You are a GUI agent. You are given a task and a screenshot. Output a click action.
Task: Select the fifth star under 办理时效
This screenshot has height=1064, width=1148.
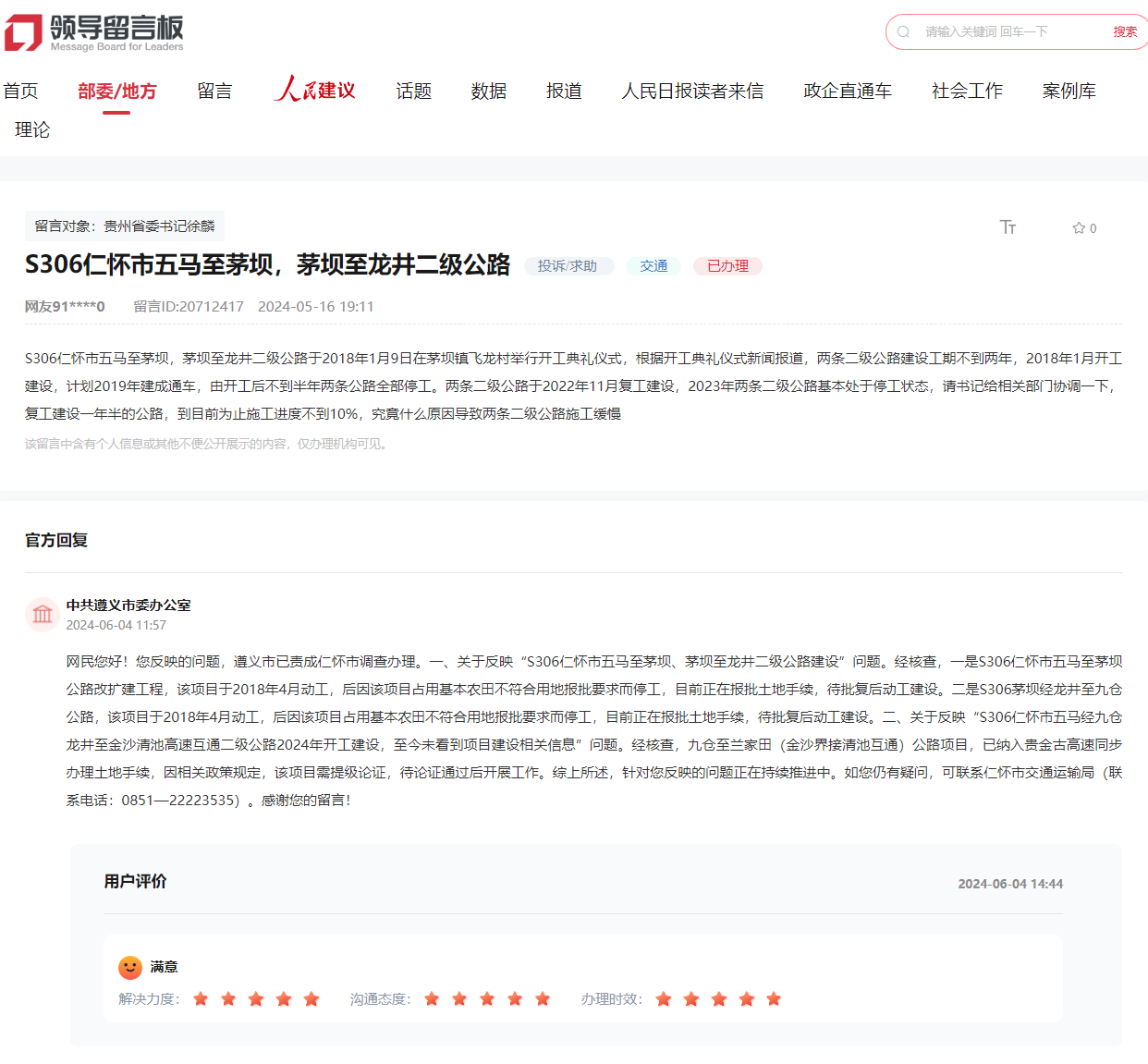(x=774, y=999)
